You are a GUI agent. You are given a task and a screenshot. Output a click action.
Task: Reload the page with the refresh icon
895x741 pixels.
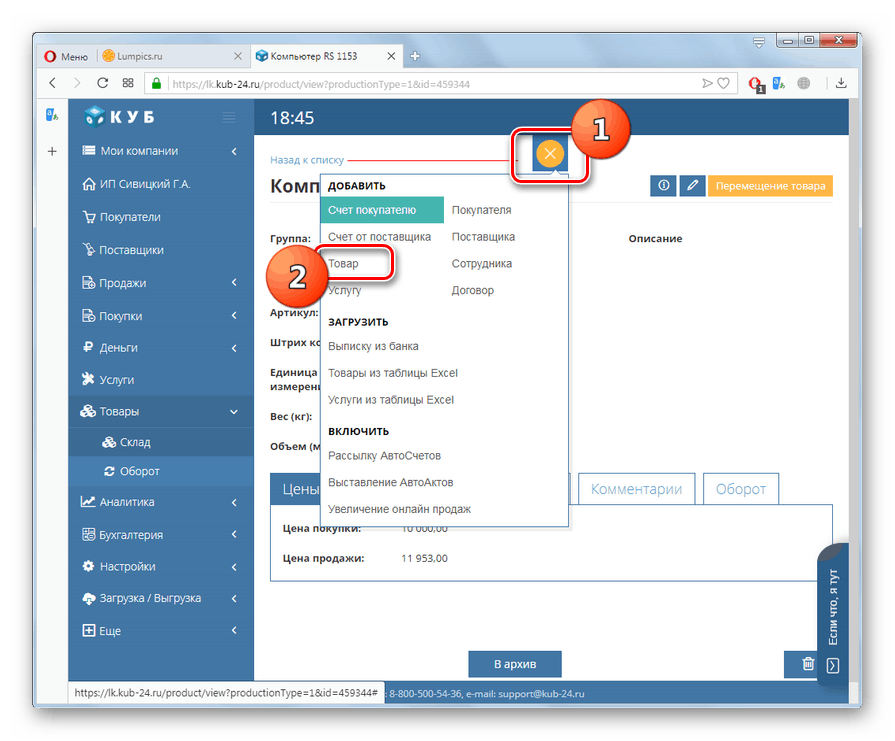pos(103,83)
